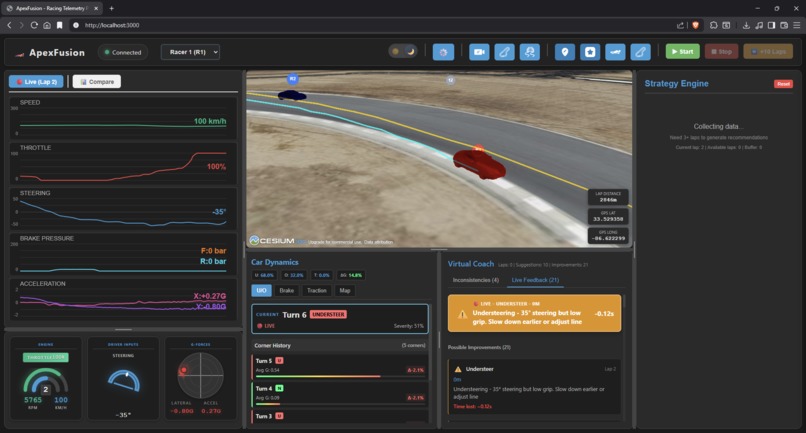Open the browser extensions puzzle icon
Viewport: 806px width, 433px height.
click(713, 25)
